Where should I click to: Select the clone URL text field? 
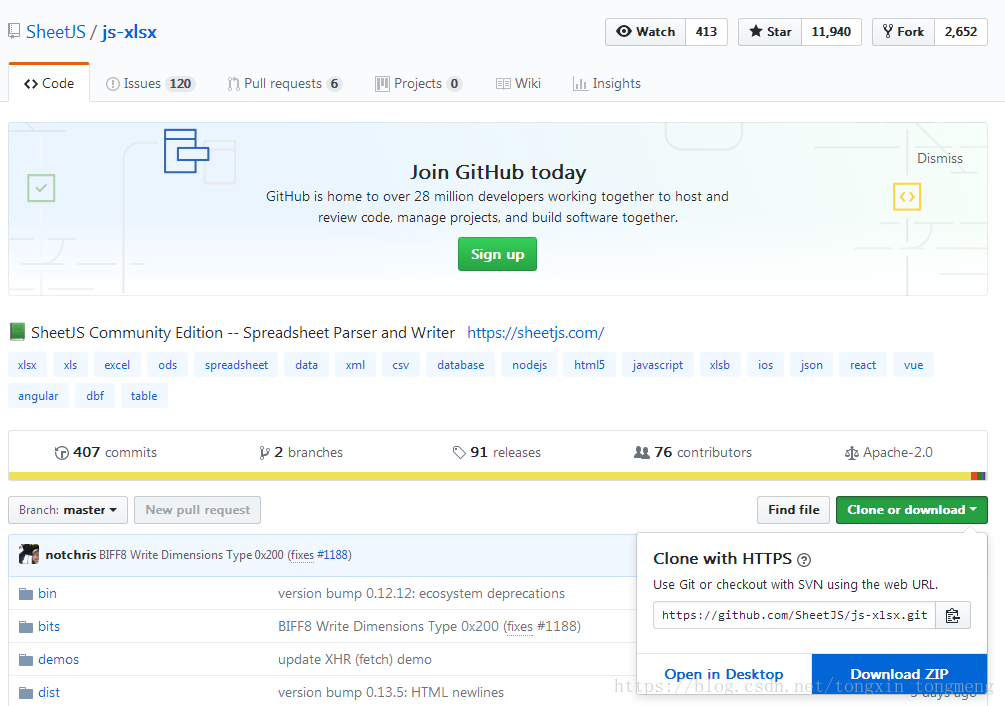click(x=794, y=615)
